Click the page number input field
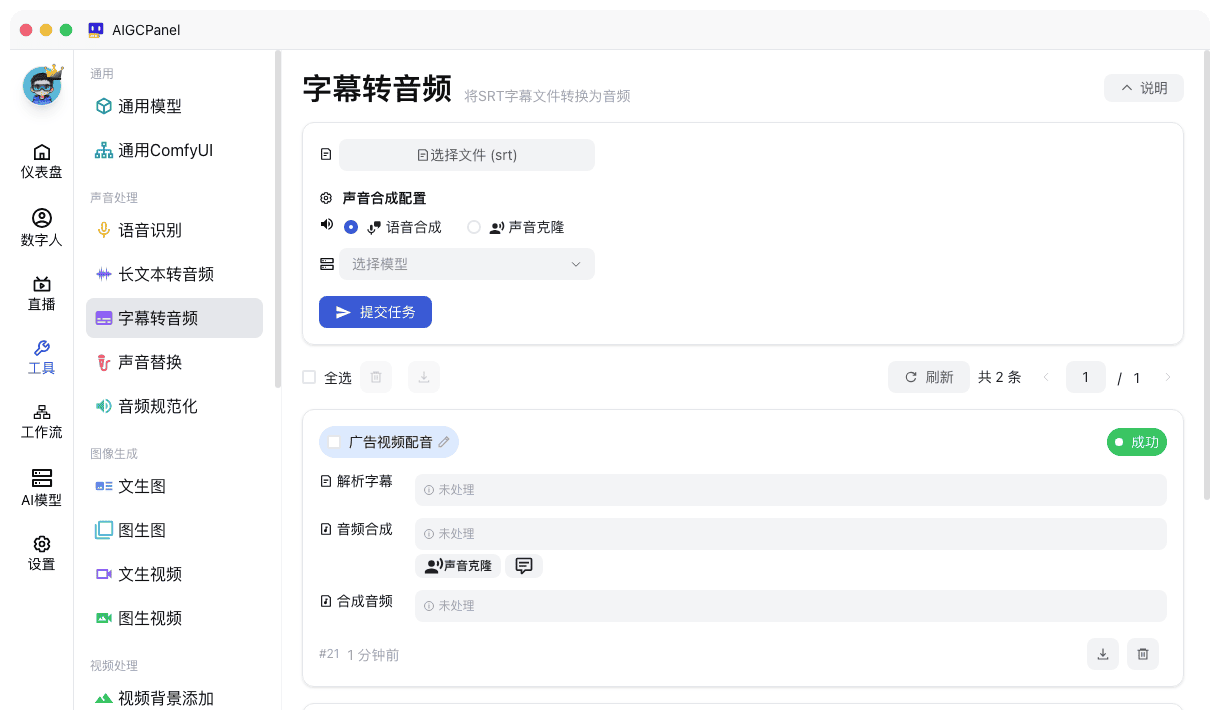 pyautogui.click(x=1086, y=377)
